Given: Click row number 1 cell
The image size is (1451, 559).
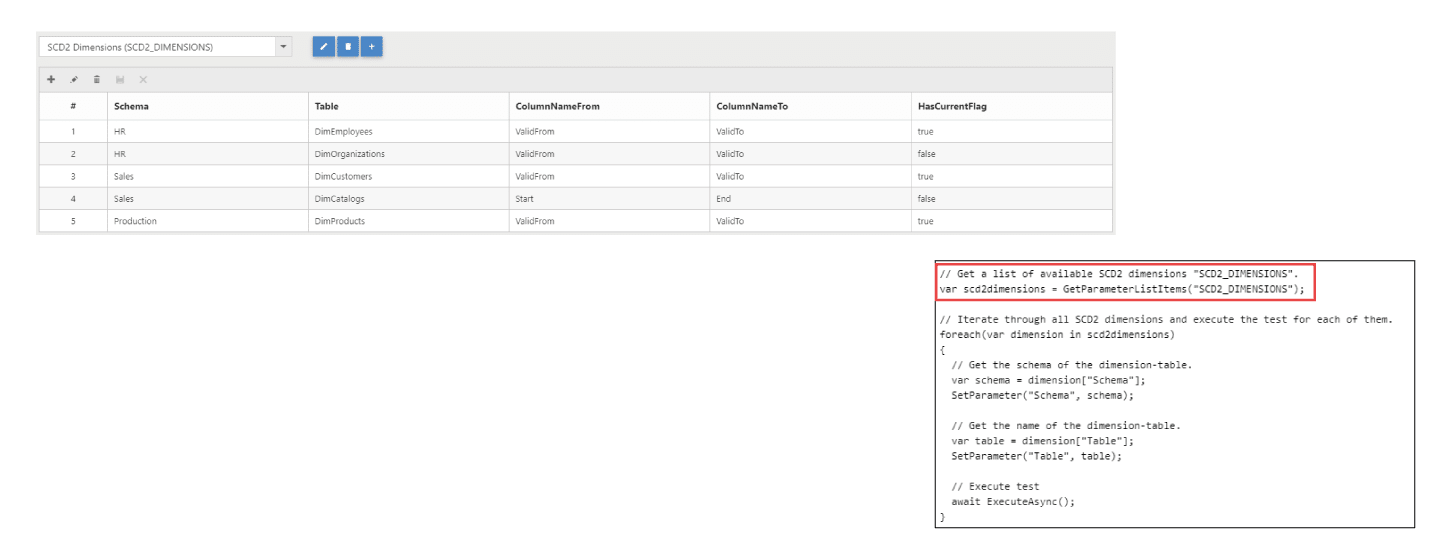Looking at the screenshot, I should point(73,131).
